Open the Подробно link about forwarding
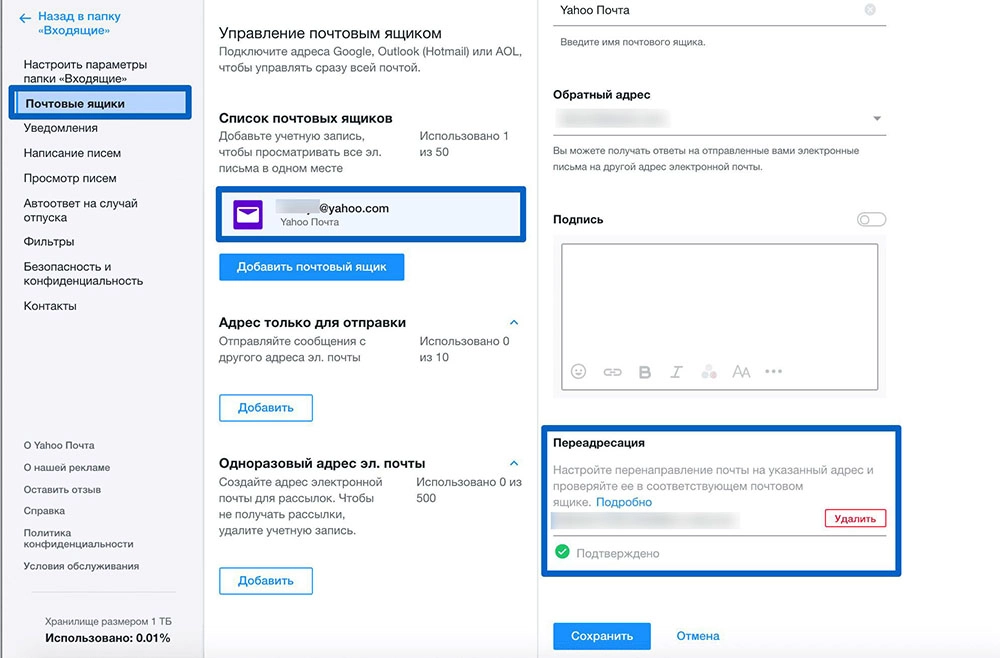This screenshot has width=1000, height=658. tap(624, 502)
